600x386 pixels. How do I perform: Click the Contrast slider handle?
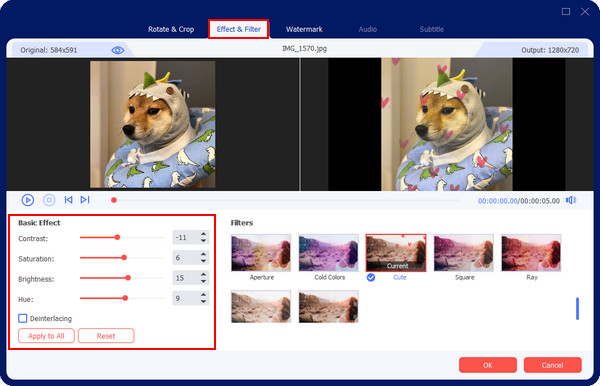point(117,238)
